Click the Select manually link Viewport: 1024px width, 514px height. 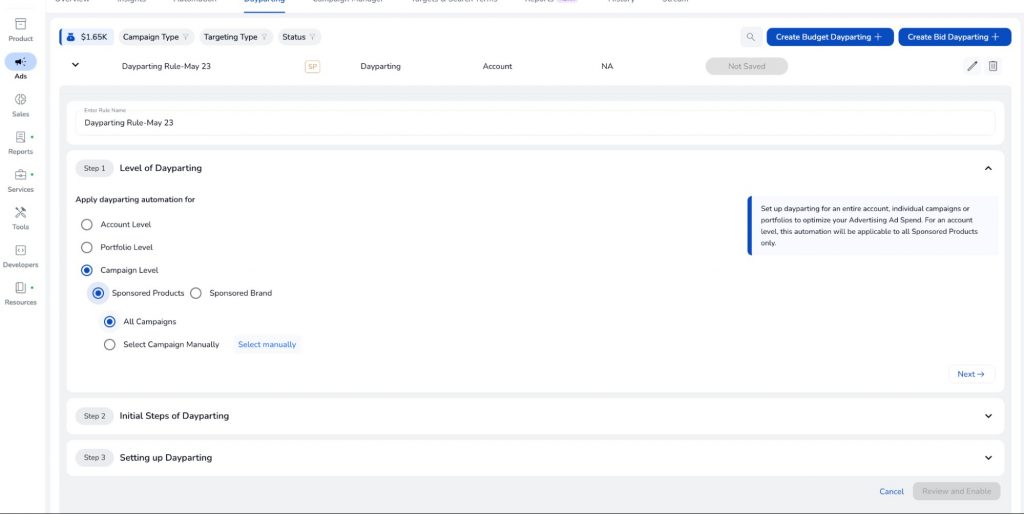point(266,345)
